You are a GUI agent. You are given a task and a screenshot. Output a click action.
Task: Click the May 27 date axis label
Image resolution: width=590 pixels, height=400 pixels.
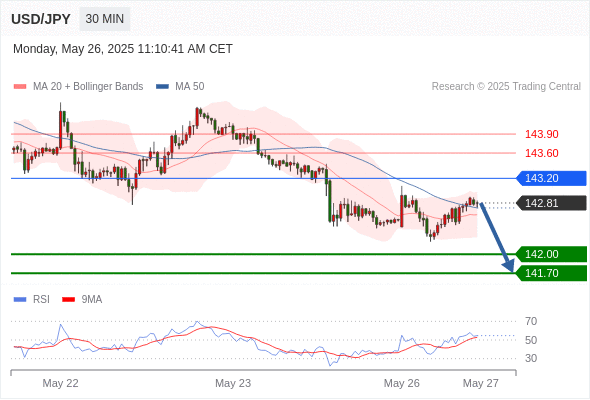[x=481, y=383]
